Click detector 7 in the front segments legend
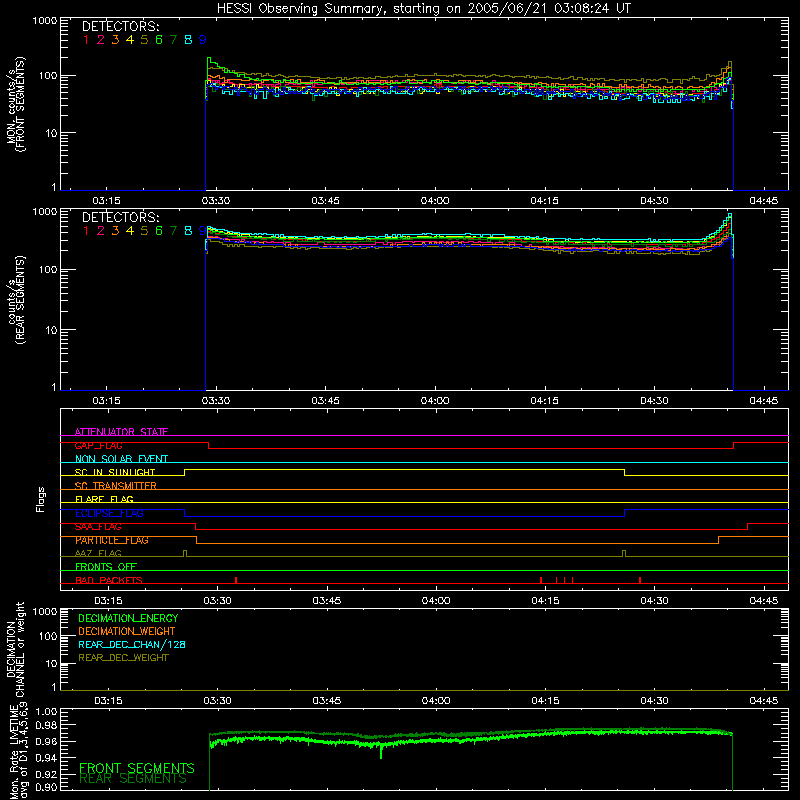The width and height of the screenshot is (800, 800). pyautogui.click(x=173, y=40)
